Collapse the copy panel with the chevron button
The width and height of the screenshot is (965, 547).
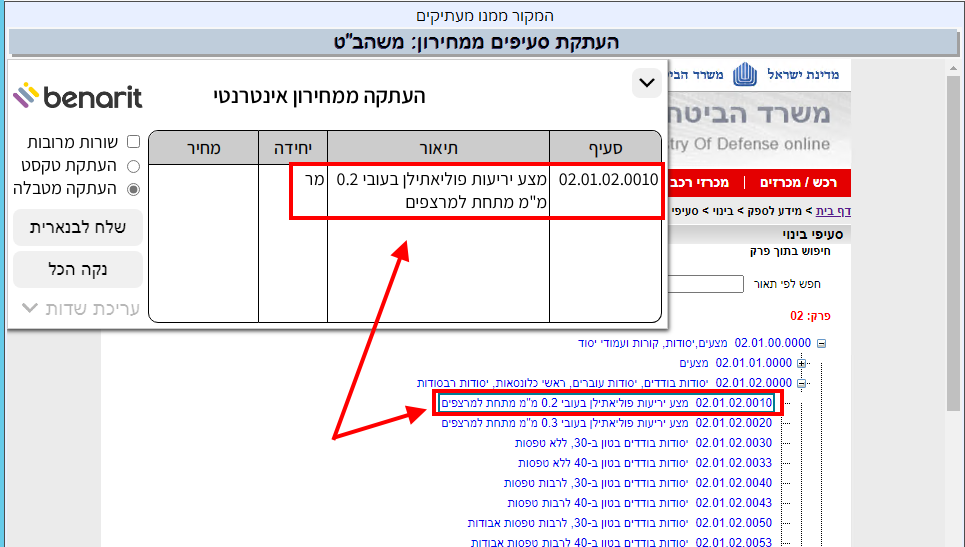point(646,83)
